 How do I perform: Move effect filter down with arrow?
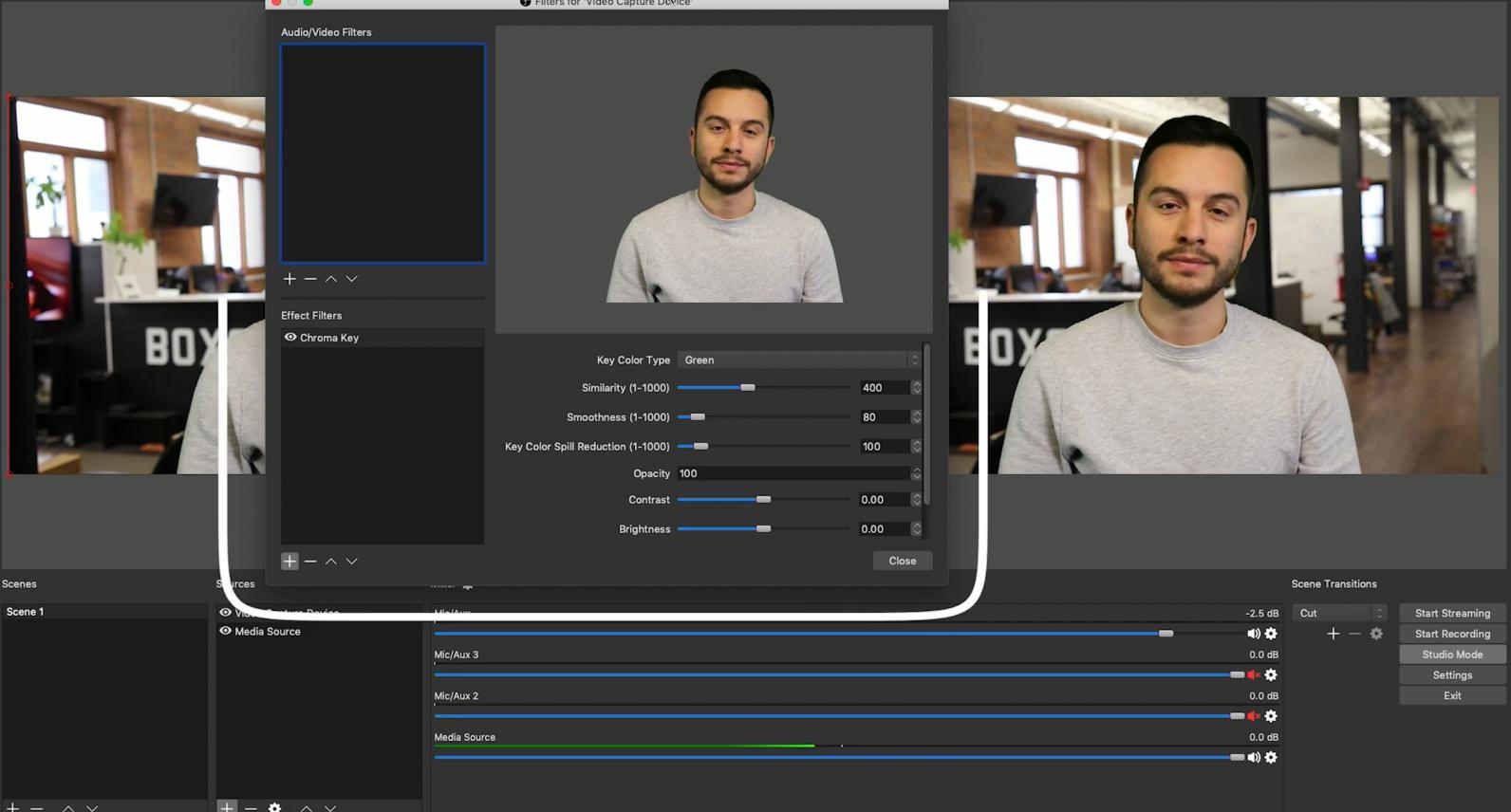point(352,562)
